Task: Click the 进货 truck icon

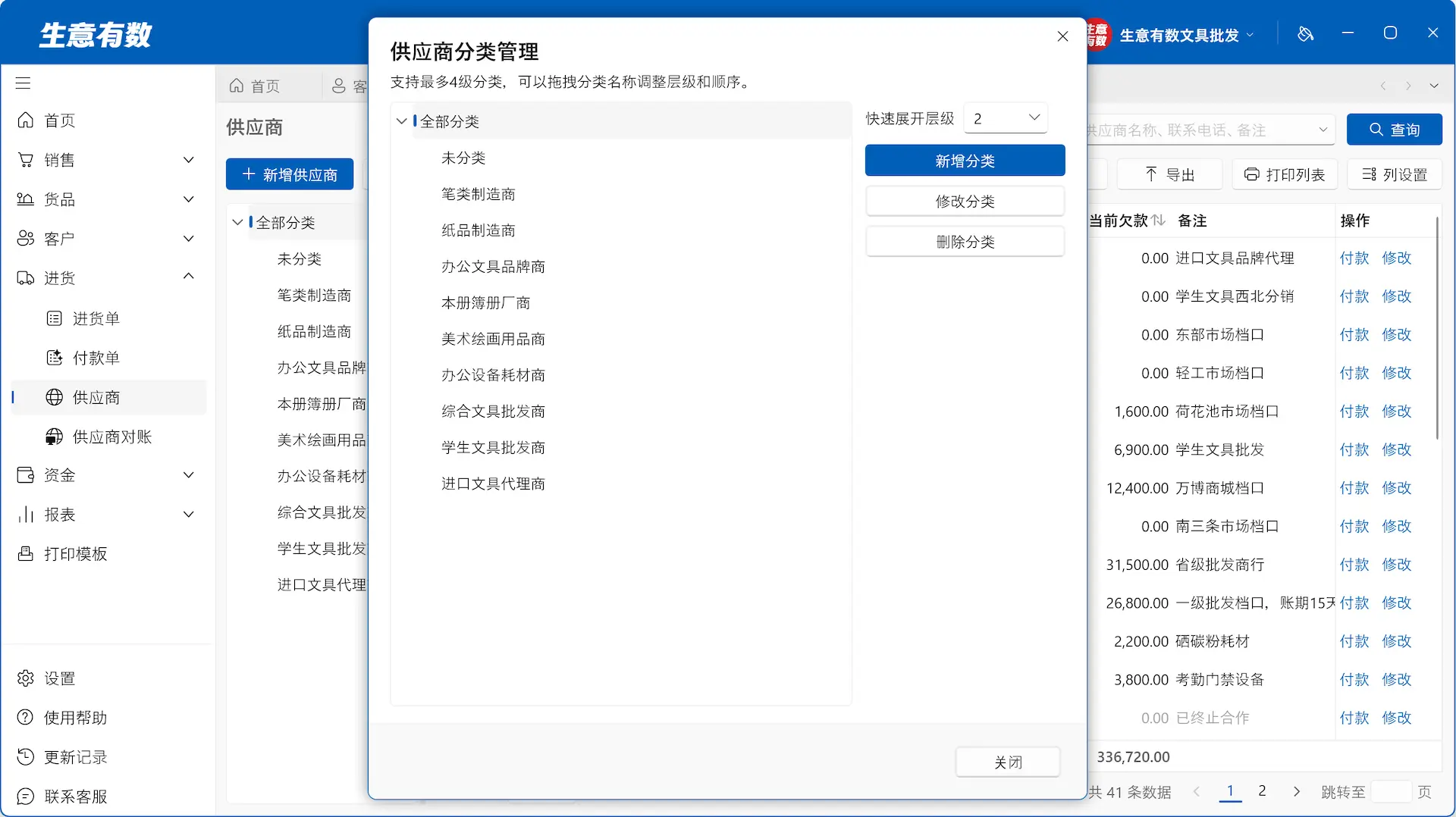Action: click(x=25, y=278)
